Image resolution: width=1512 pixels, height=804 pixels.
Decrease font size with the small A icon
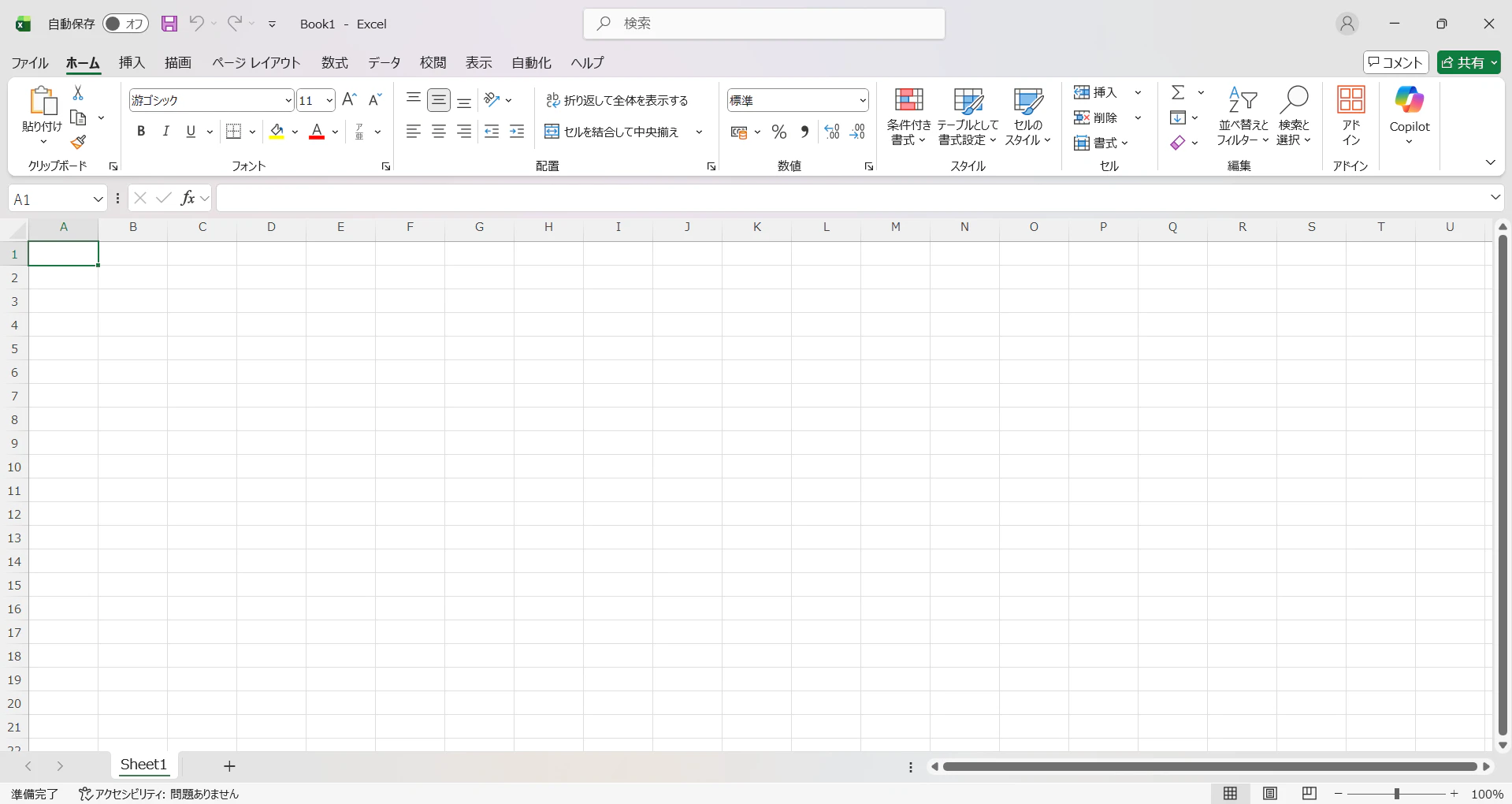pyautogui.click(x=375, y=99)
